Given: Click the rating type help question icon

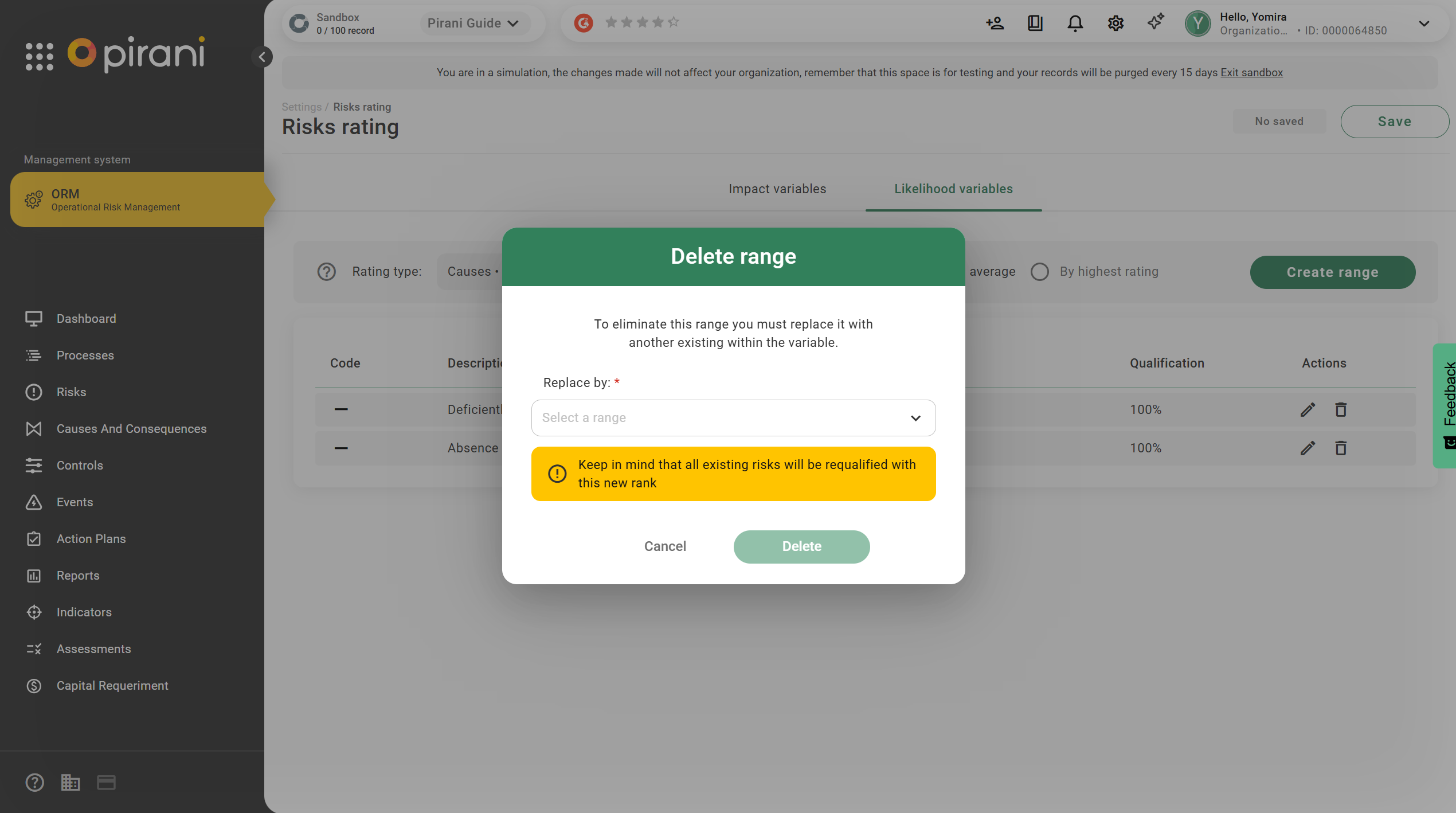Looking at the screenshot, I should point(327,272).
